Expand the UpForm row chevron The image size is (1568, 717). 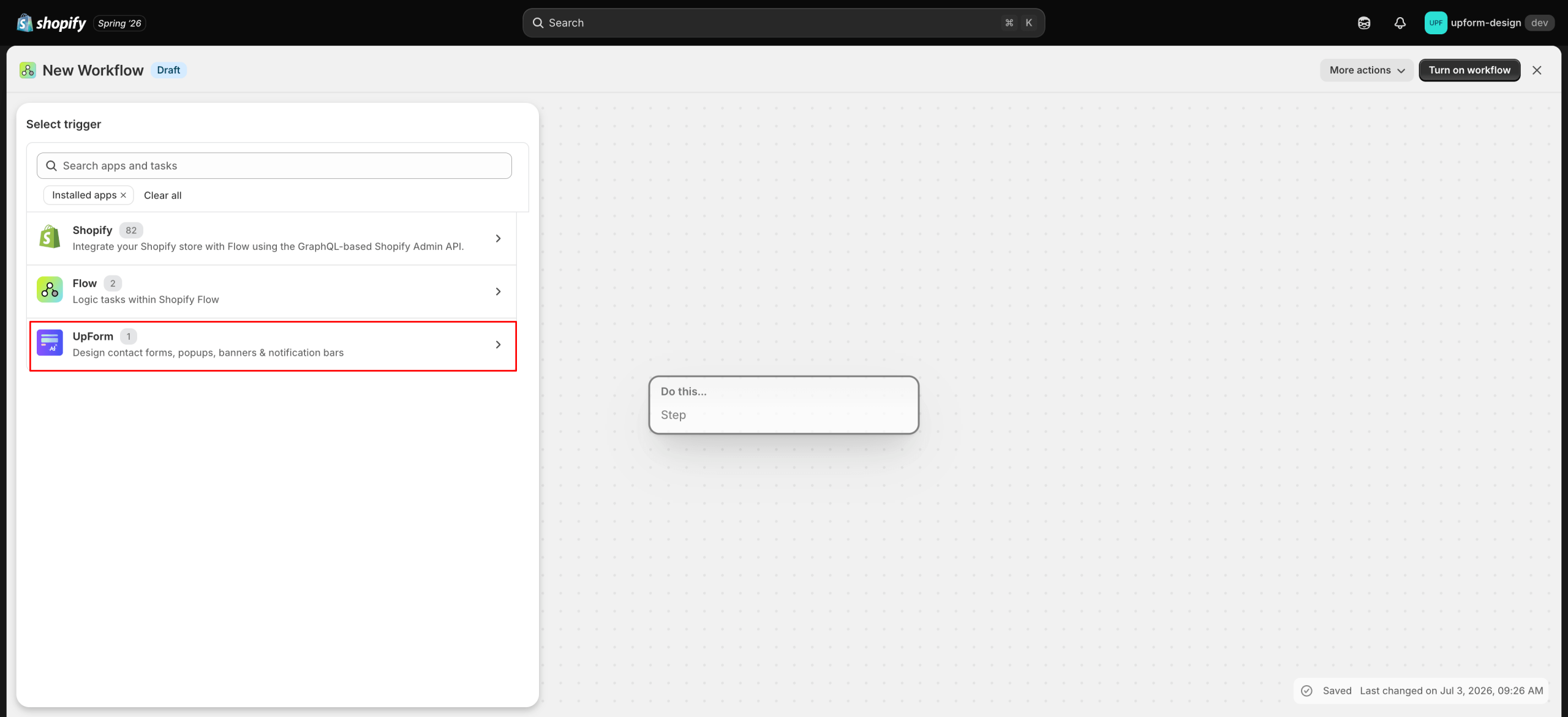pos(498,345)
